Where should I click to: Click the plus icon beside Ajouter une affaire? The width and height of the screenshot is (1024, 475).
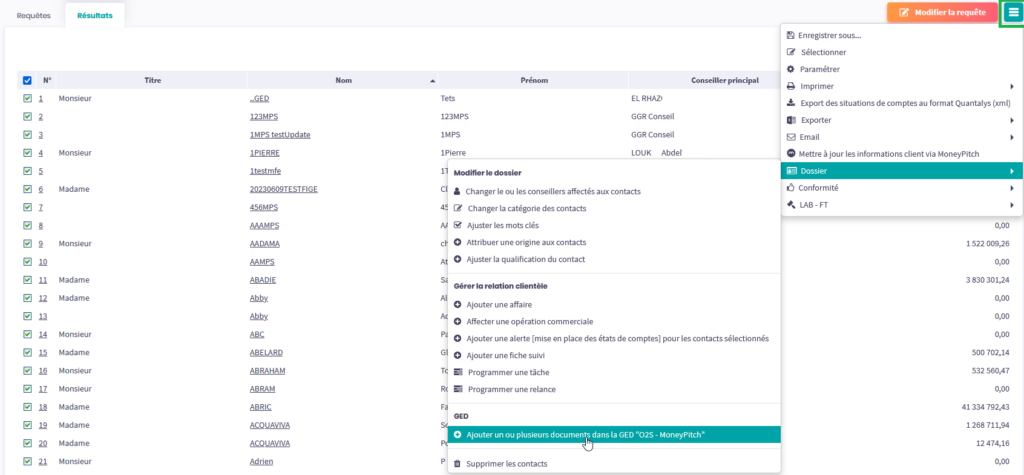(x=458, y=304)
